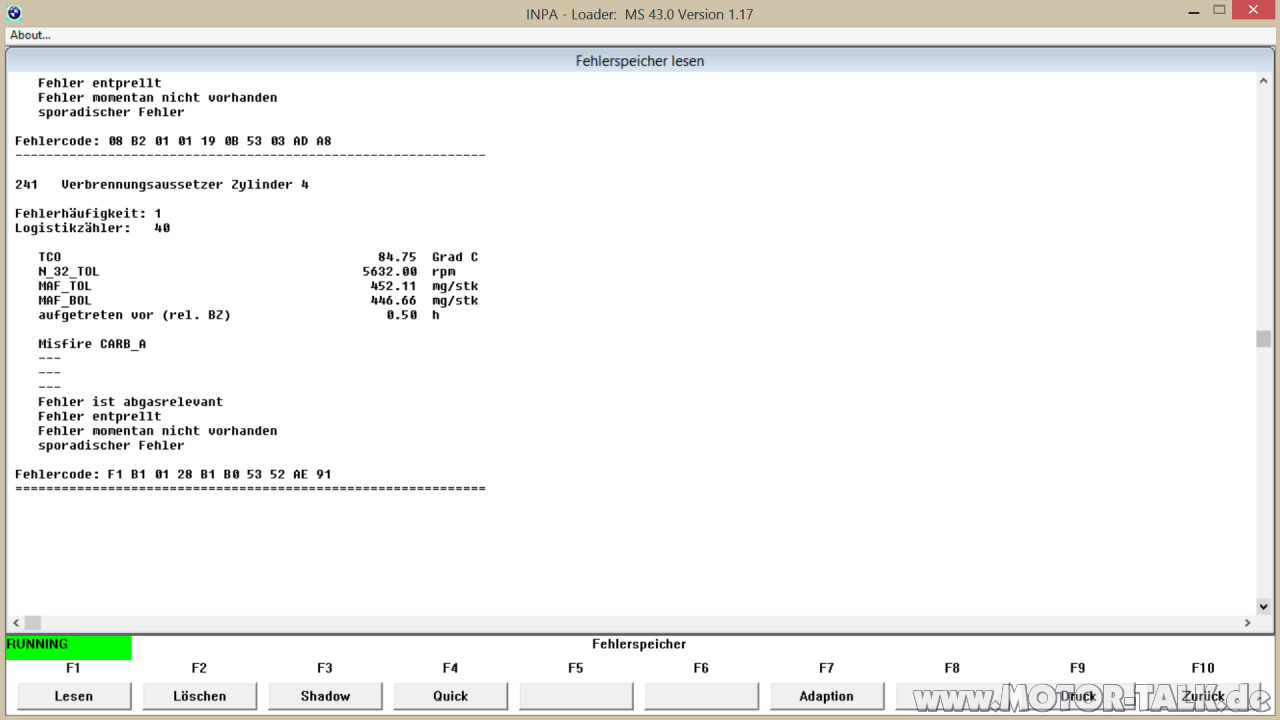Viewport: 1280px width, 720px height.
Task: Click the Adaption button
Action: point(827,696)
